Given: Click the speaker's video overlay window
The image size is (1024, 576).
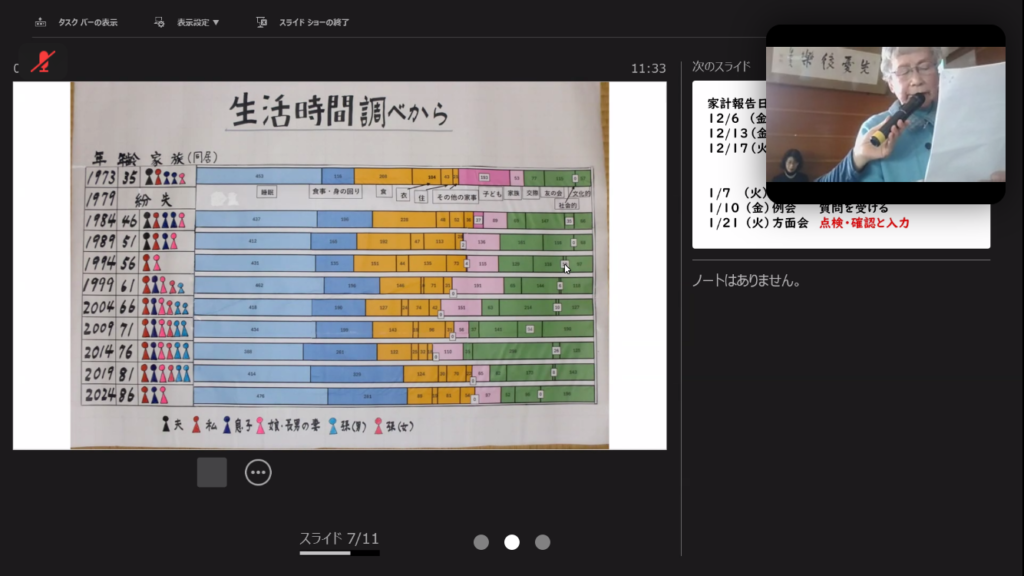Looking at the screenshot, I should pos(885,113).
